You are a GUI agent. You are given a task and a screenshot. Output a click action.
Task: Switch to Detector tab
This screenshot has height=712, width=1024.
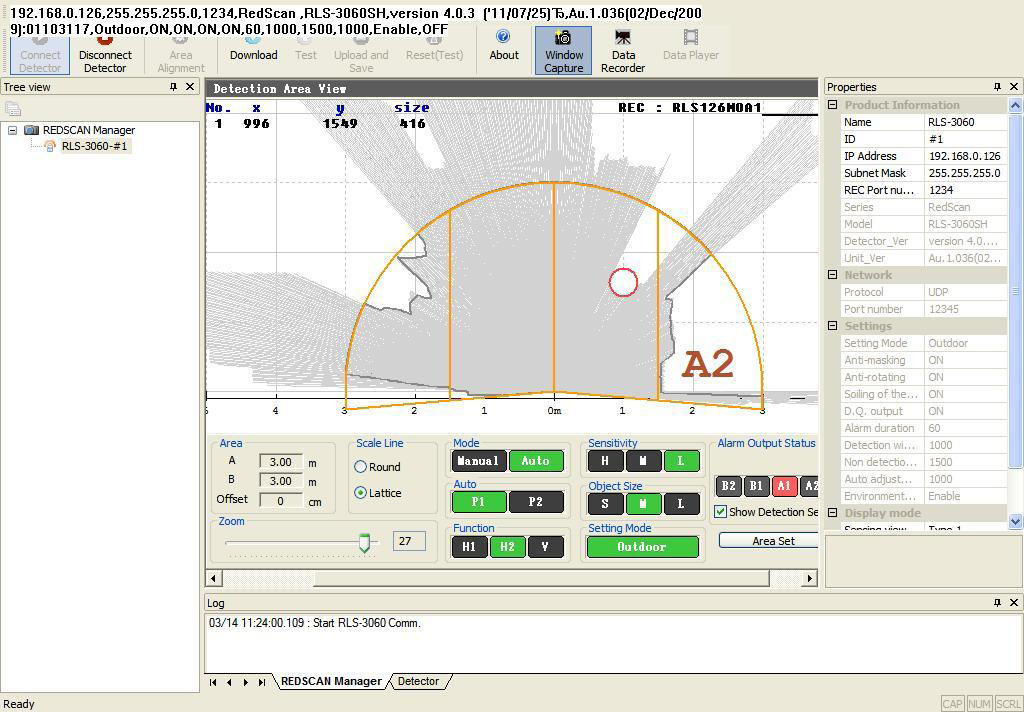[x=419, y=681]
